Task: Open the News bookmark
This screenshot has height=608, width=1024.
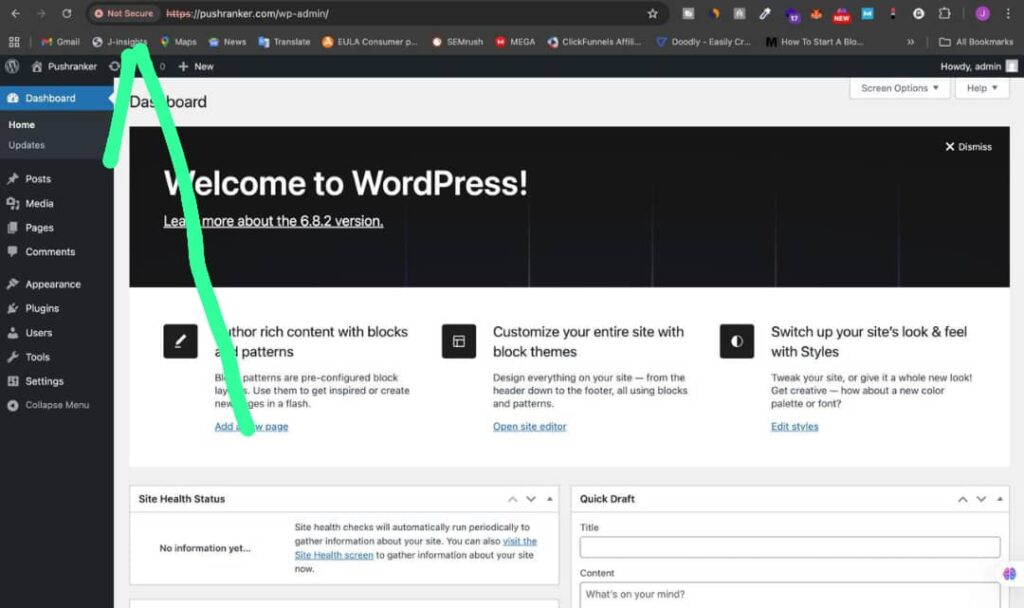Action: pyautogui.click(x=227, y=42)
